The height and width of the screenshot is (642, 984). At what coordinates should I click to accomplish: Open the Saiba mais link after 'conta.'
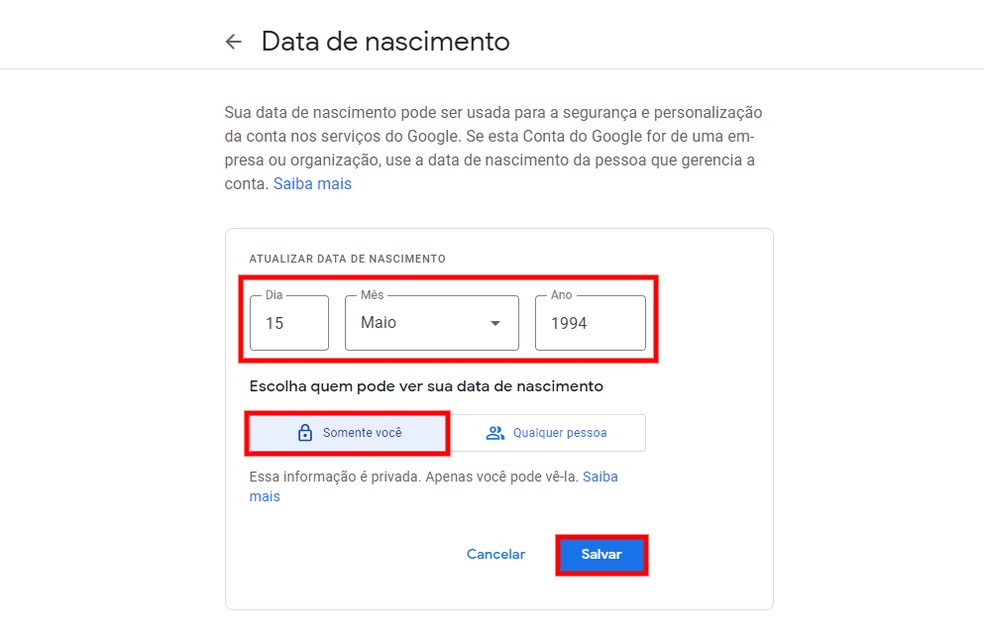312,184
